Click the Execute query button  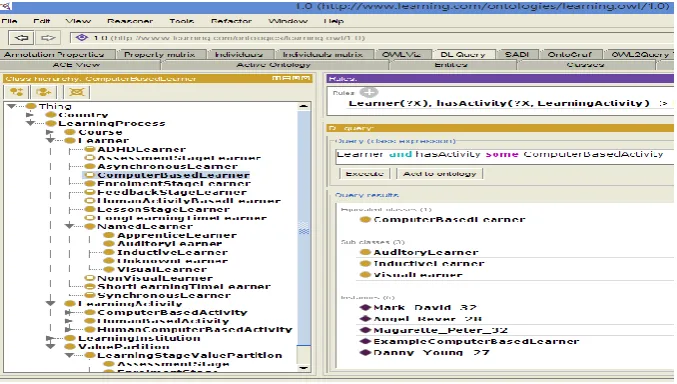pyautogui.click(x=365, y=174)
